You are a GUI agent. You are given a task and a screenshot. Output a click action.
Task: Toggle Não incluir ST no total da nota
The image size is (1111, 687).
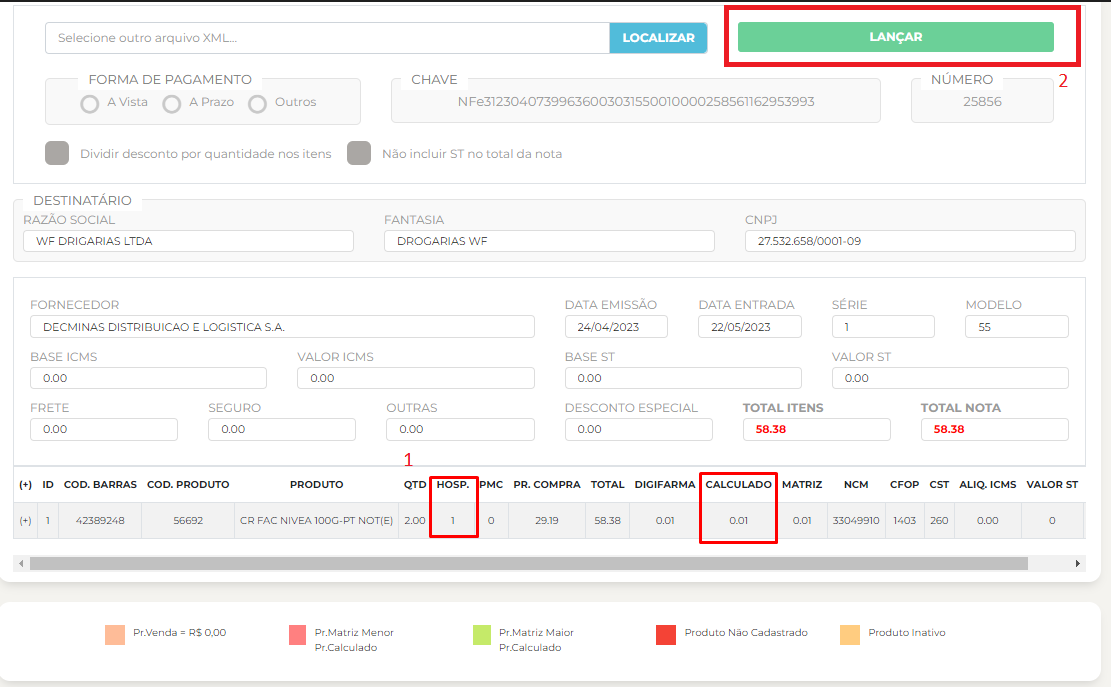359,153
